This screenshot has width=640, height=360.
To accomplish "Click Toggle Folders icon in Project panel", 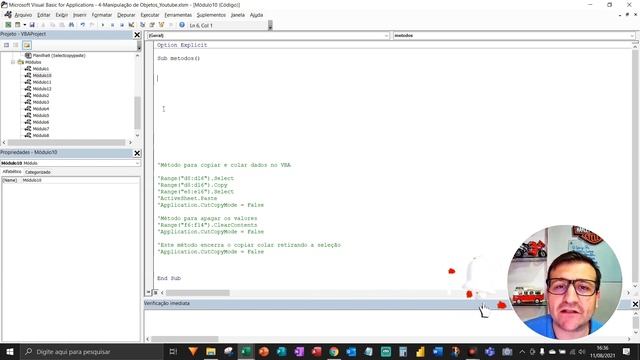I will coord(27,45).
